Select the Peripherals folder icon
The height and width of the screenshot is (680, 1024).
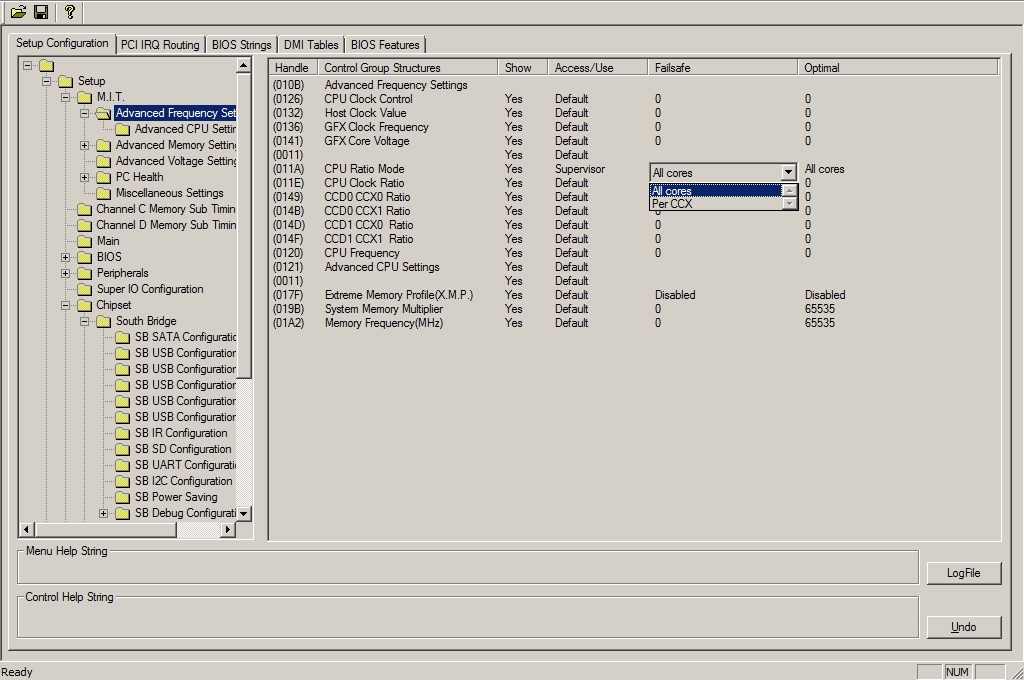(x=84, y=273)
